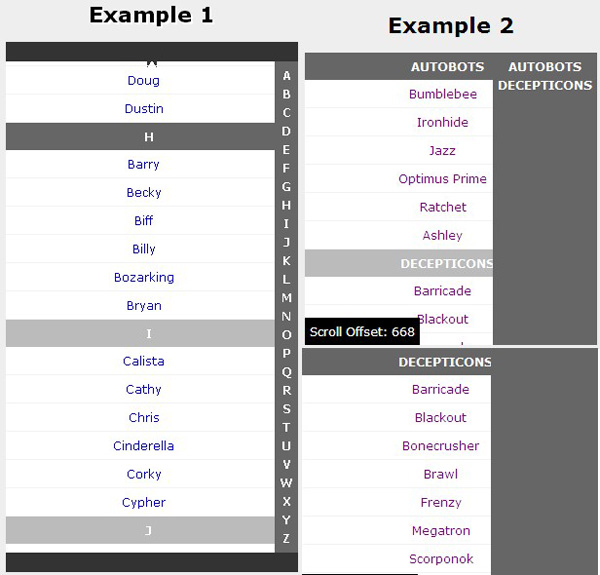Choose Bonecrusher from Decepticons list

coord(440,446)
